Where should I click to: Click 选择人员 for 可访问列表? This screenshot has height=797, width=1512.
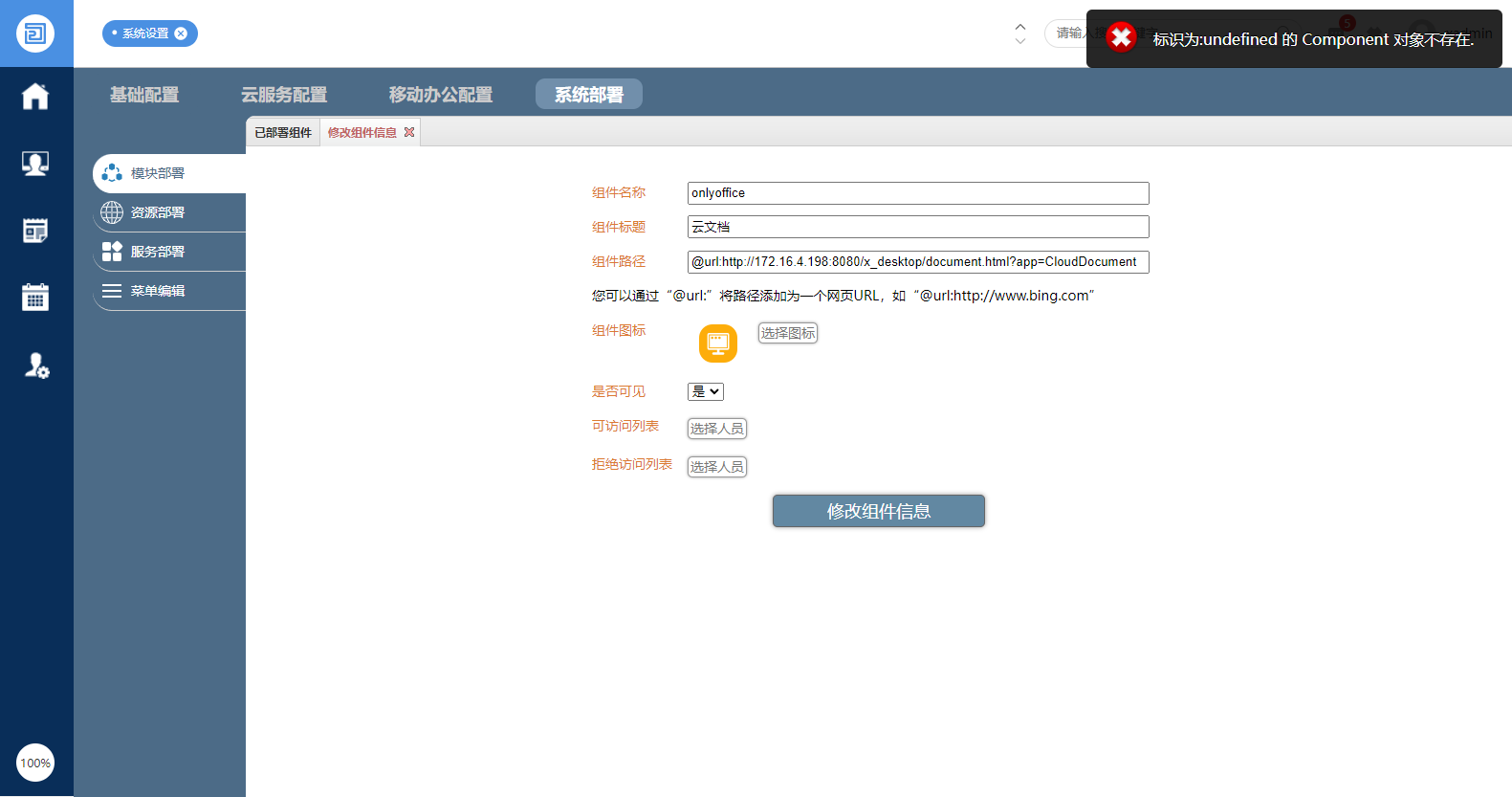(x=716, y=429)
